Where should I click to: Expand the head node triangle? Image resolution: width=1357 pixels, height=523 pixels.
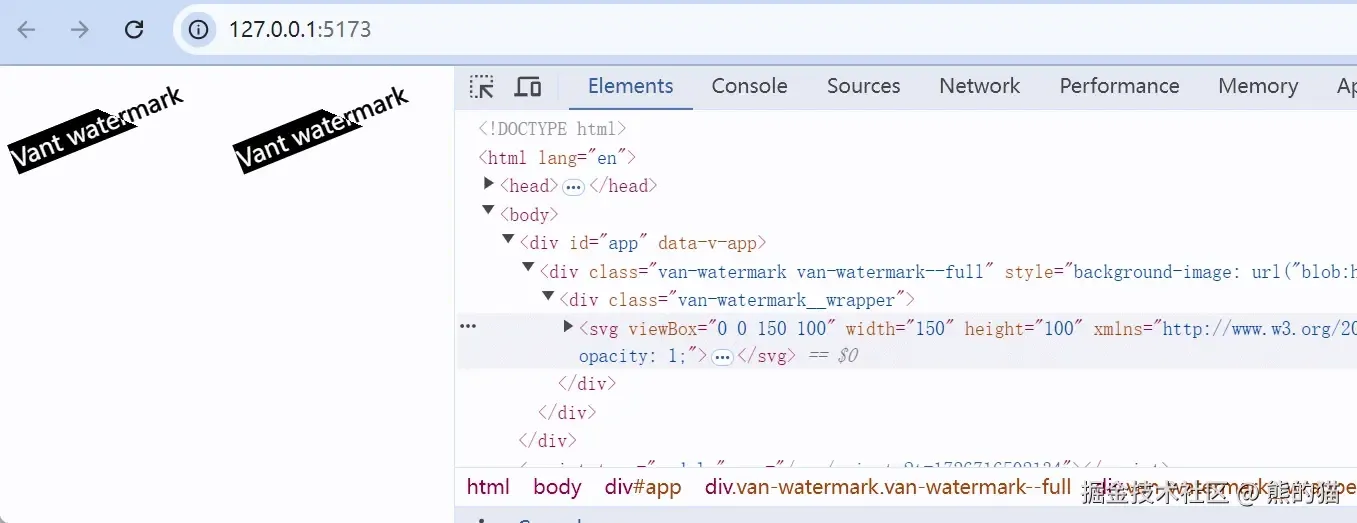tap(489, 184)
